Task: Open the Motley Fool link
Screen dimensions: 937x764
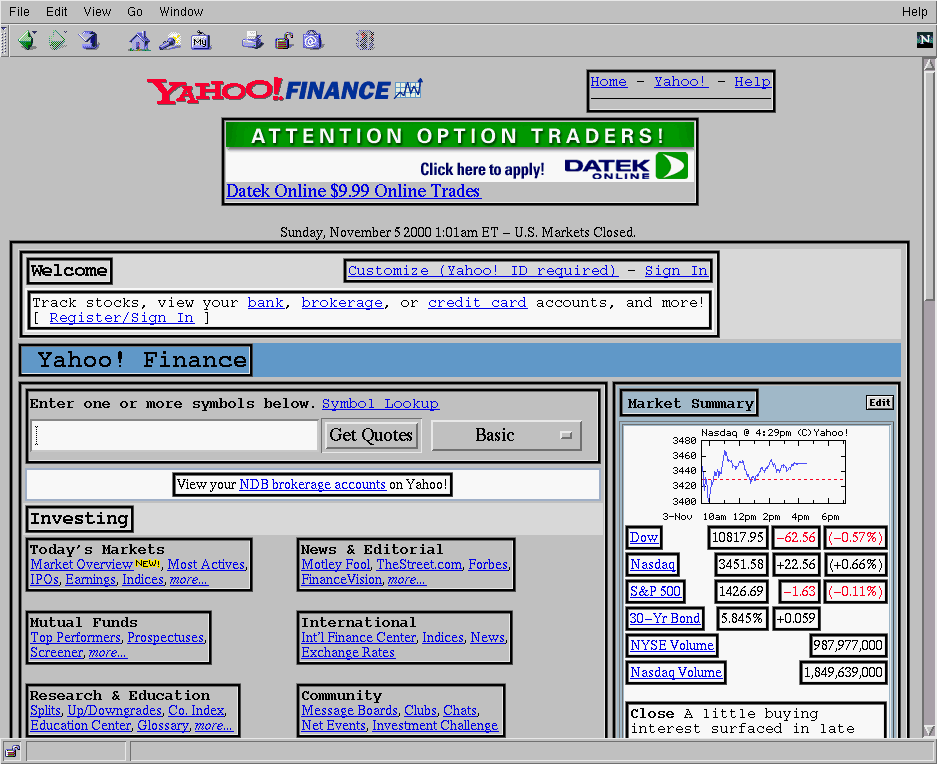Action: (x=336, y=564)
